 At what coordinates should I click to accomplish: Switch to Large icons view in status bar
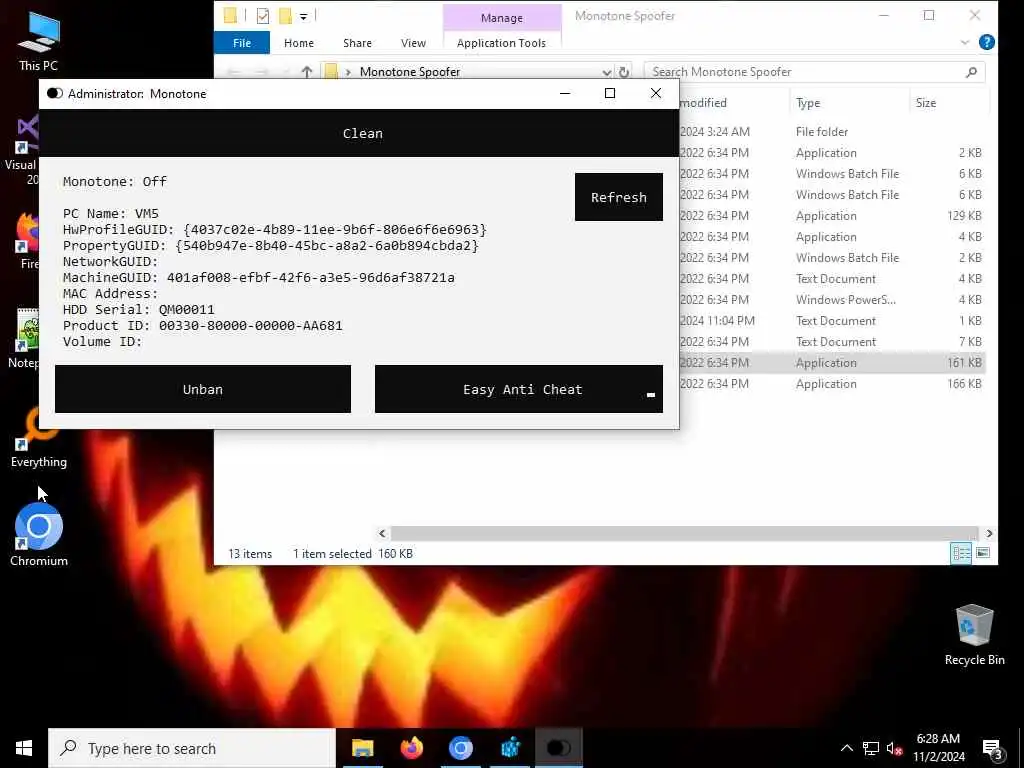click(x=983, y=553)
